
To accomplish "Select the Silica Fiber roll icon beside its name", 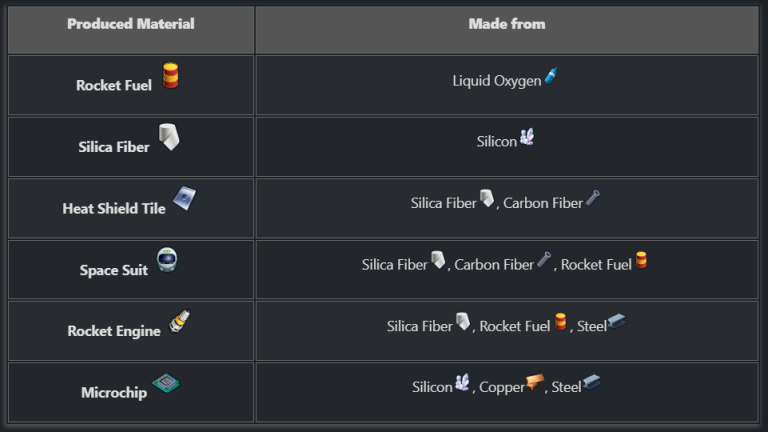I will click(x=169, y=137).
